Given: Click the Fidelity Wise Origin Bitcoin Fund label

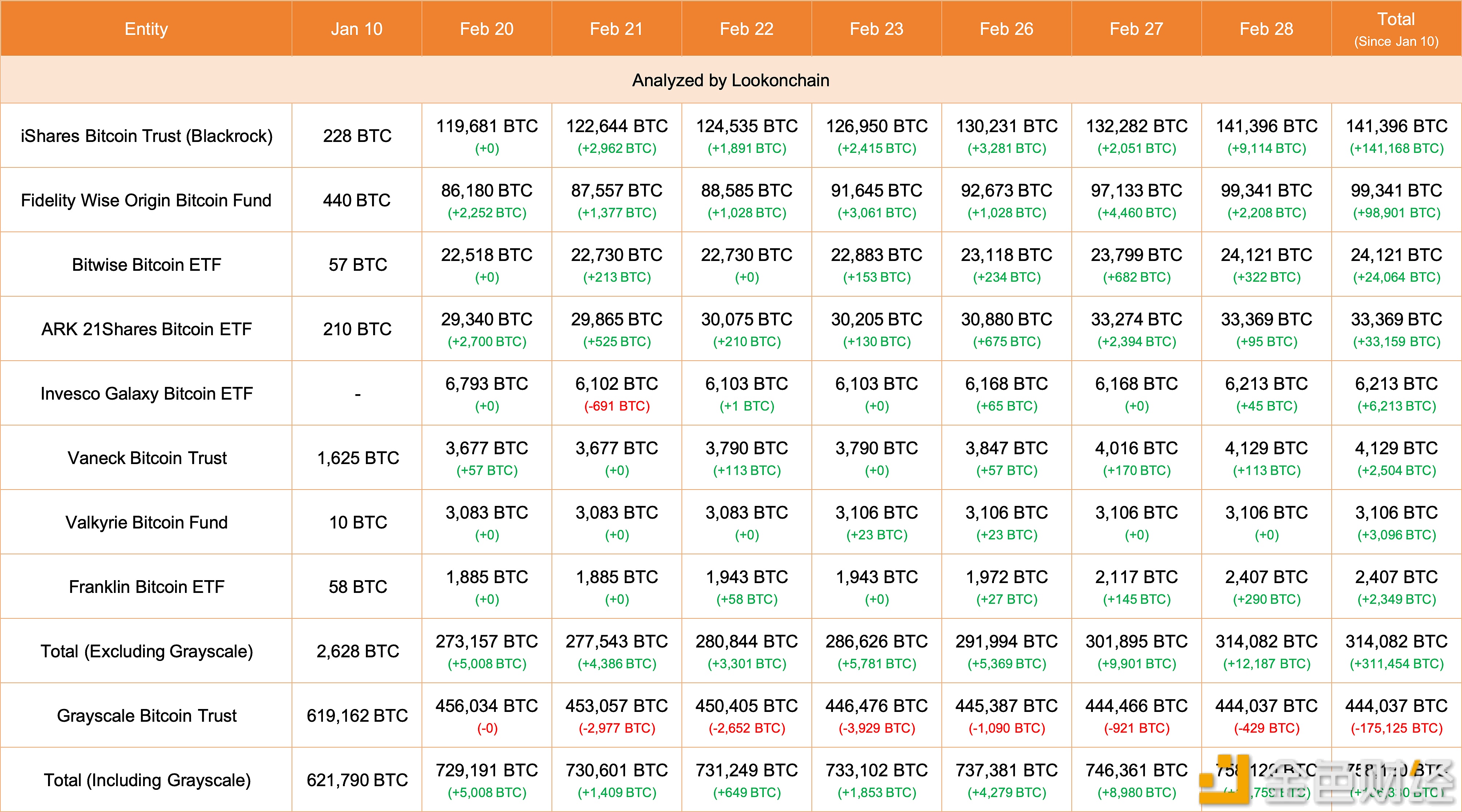Looking at the screenshot, I should coord(146,200).
